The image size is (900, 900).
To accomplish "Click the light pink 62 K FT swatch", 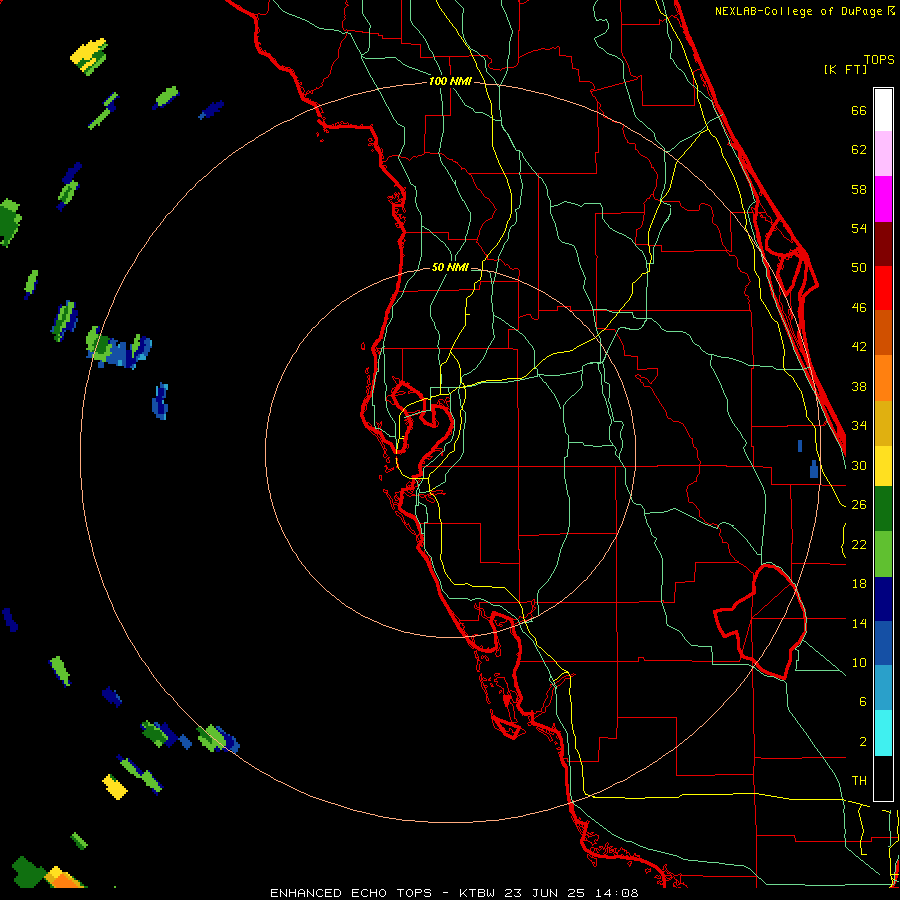I will click(883, 154).
